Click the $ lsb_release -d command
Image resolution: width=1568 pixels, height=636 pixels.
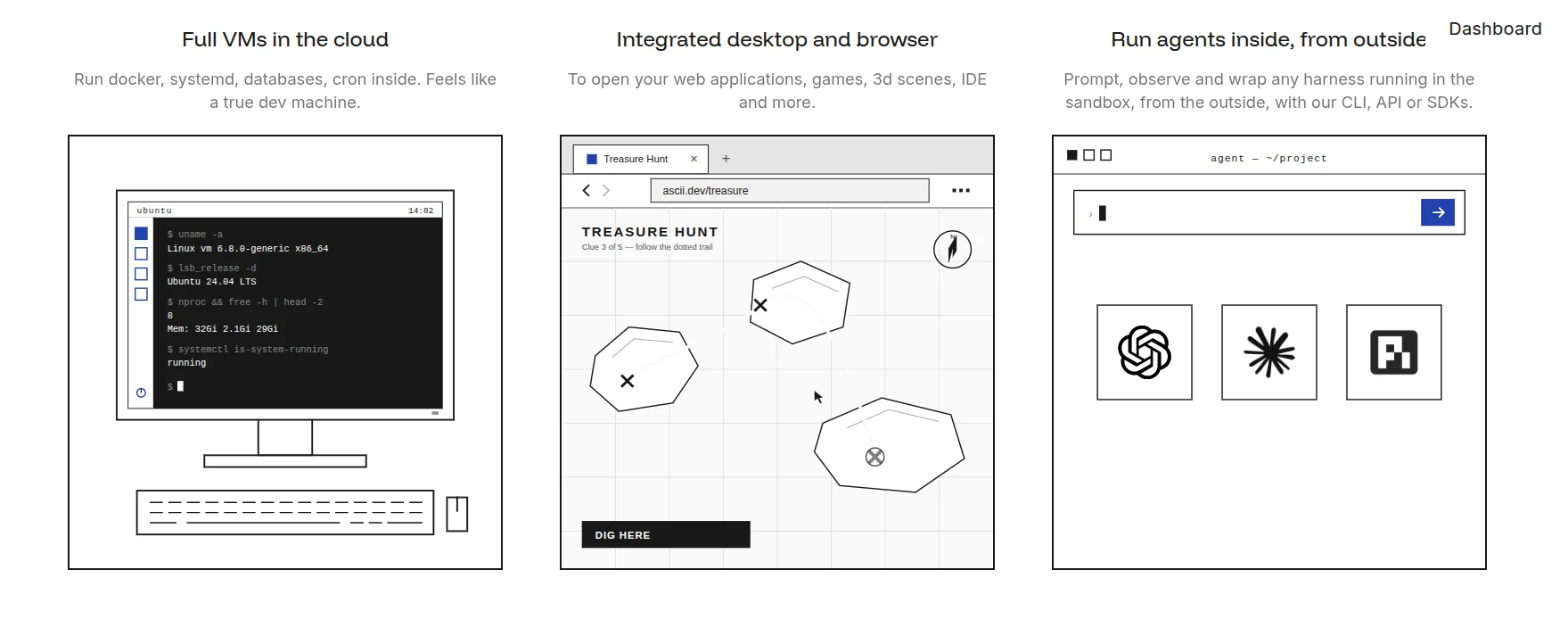tap(211, 268)
